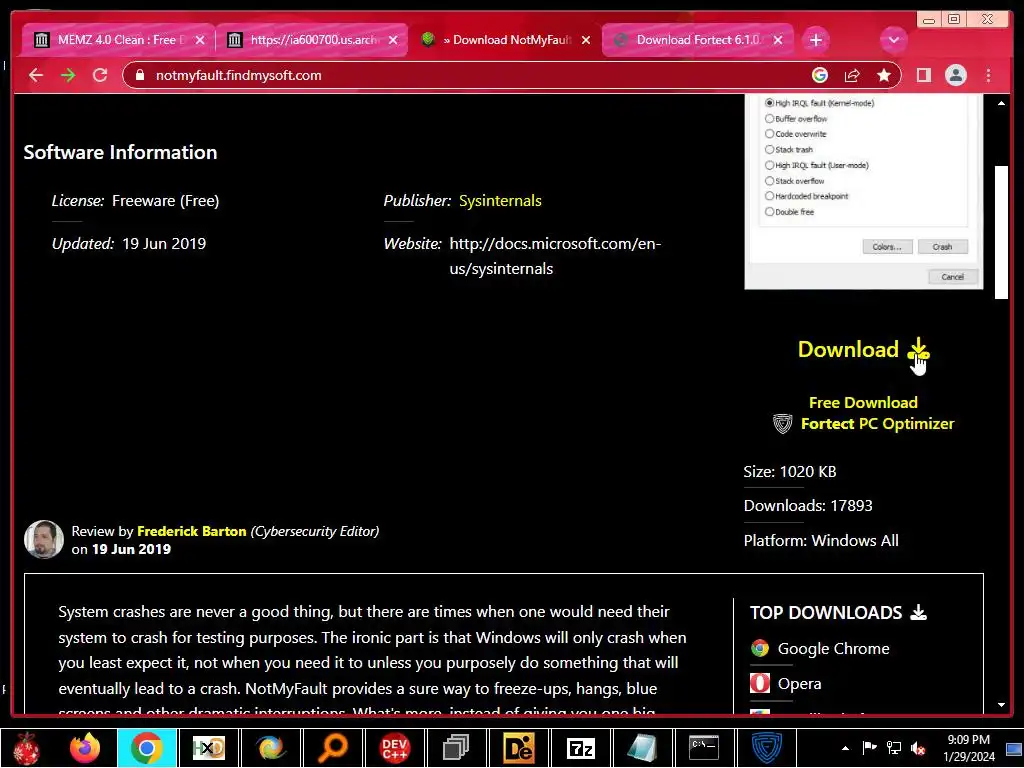This screenshot has height=768, width=1024.
Task: Click the scrollbar up arrow
Action: coord(1001,103)
